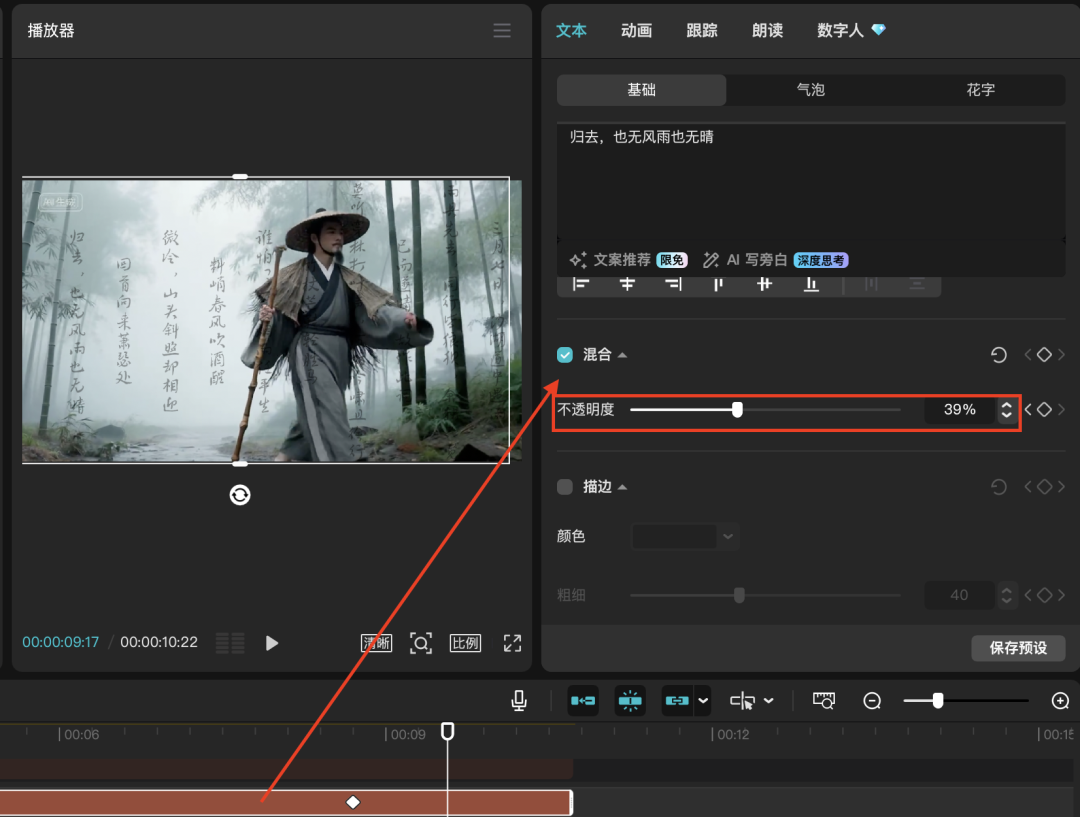Viewport: 1080px width, 817px height.
Task: Open the keyboard shortcuts icon near the timeline
Action: pyautogui.click(x=823, y=700)
